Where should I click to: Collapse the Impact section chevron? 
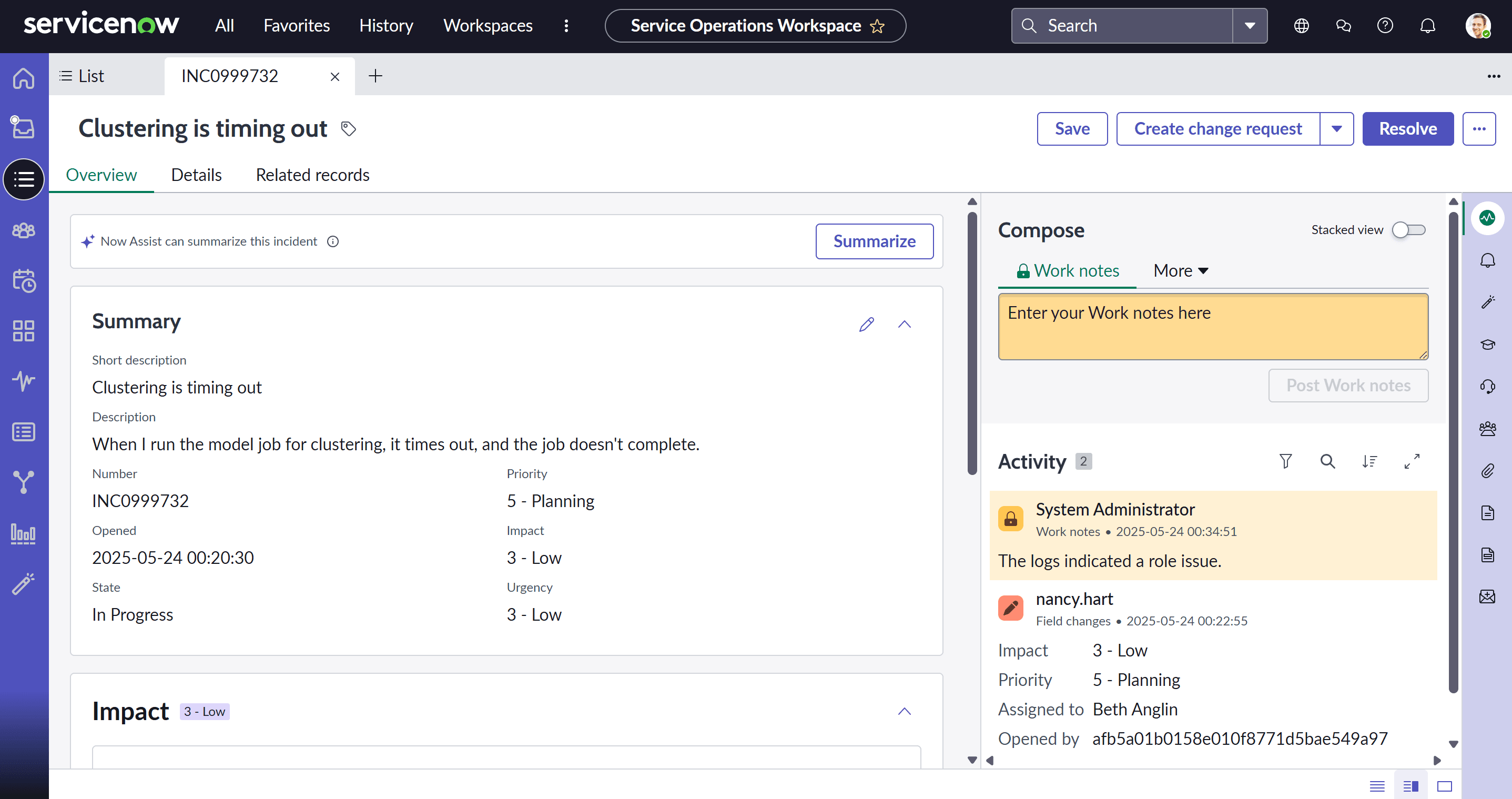click(905, 712)
